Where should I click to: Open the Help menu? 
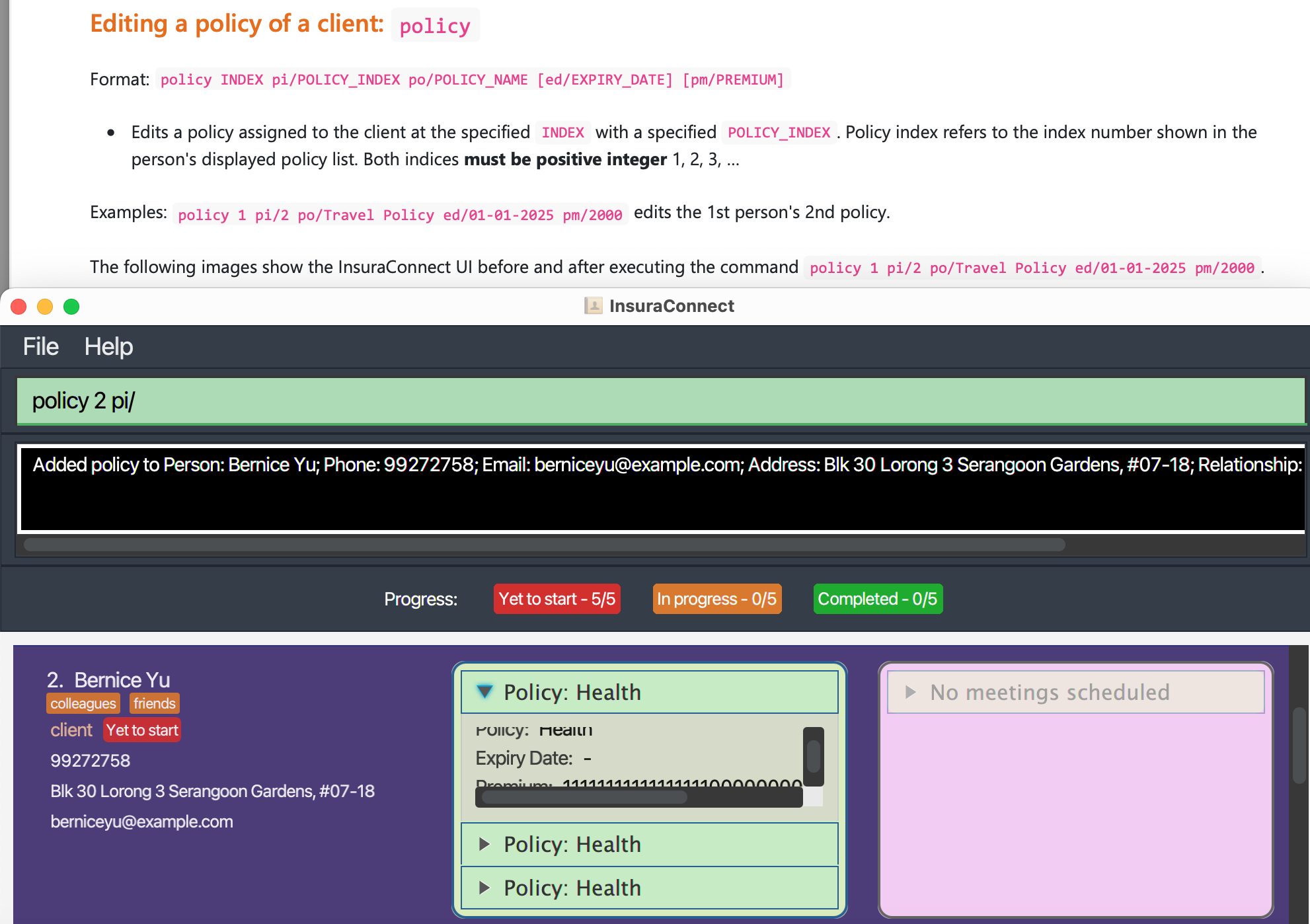click(x=108, y=346)
